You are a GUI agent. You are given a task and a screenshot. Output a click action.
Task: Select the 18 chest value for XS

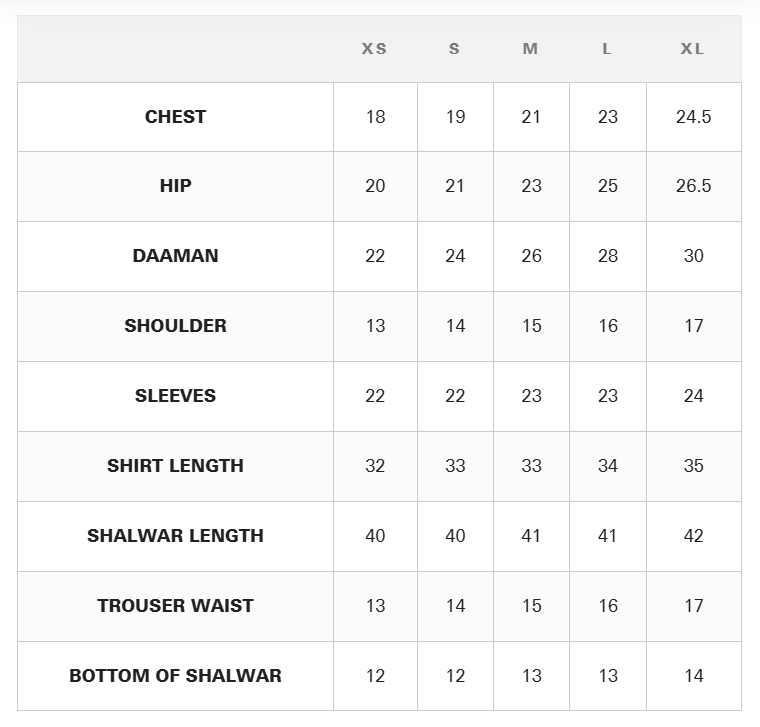click(375, 117)
